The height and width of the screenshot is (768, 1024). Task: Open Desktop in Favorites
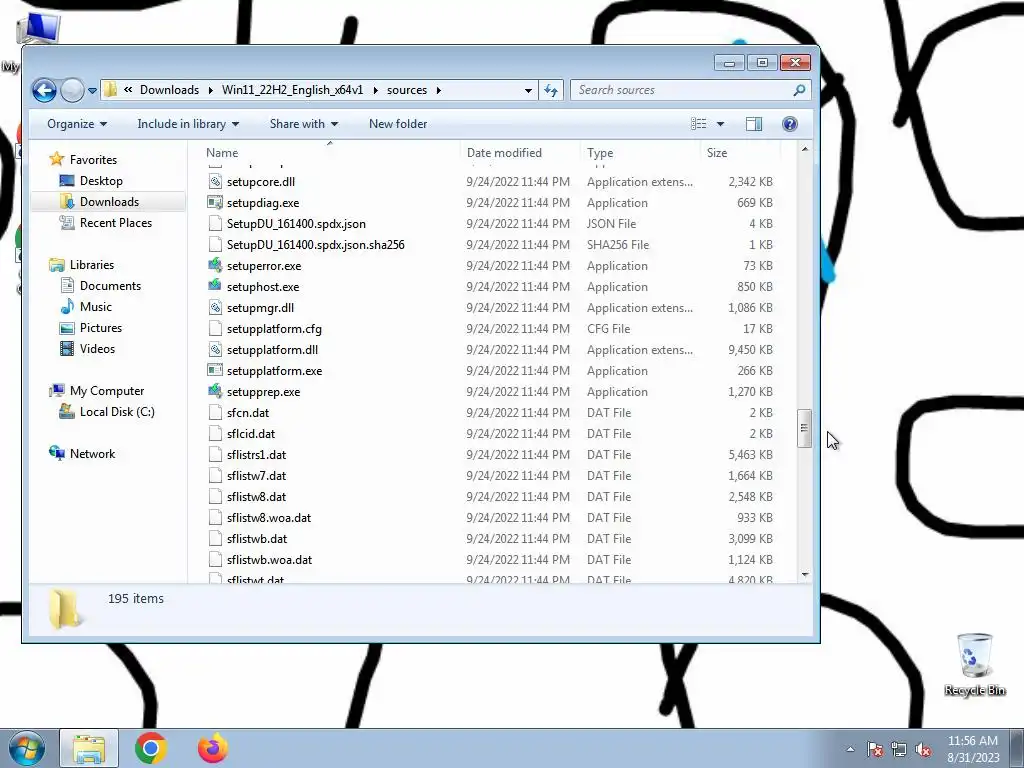(x=101, y=181)
